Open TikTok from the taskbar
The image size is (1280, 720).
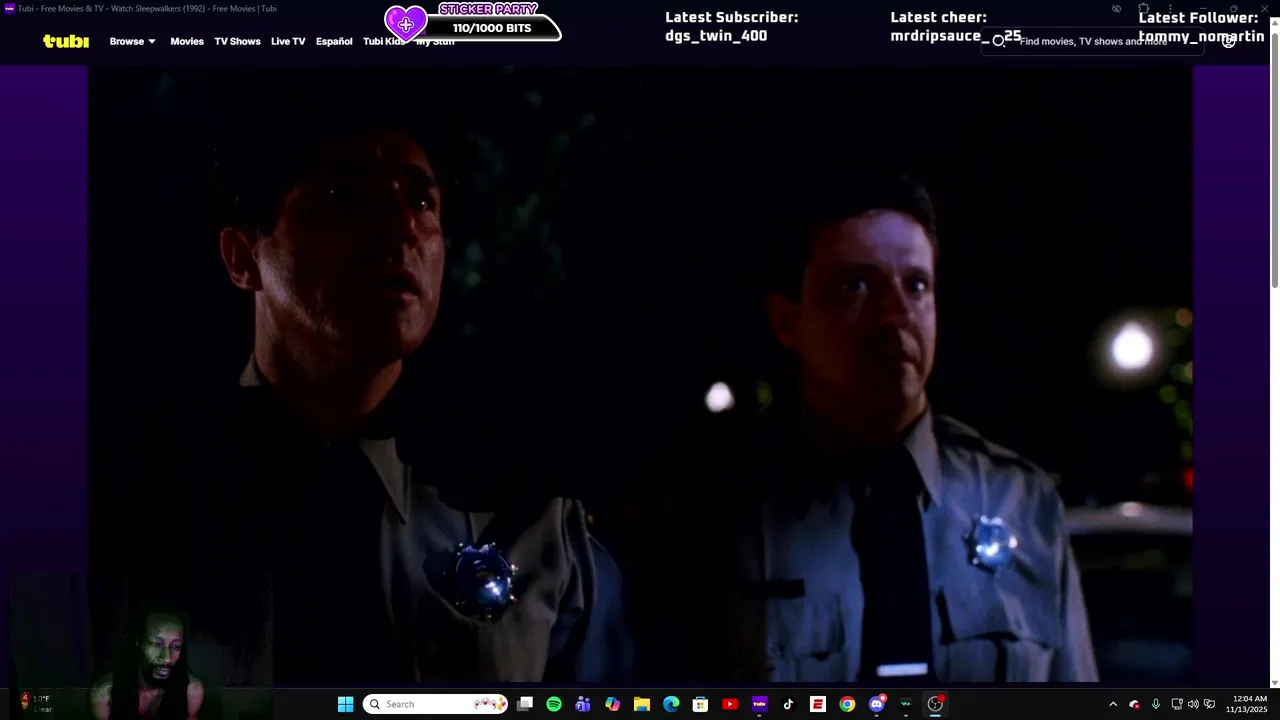click(x=788, y=704)
